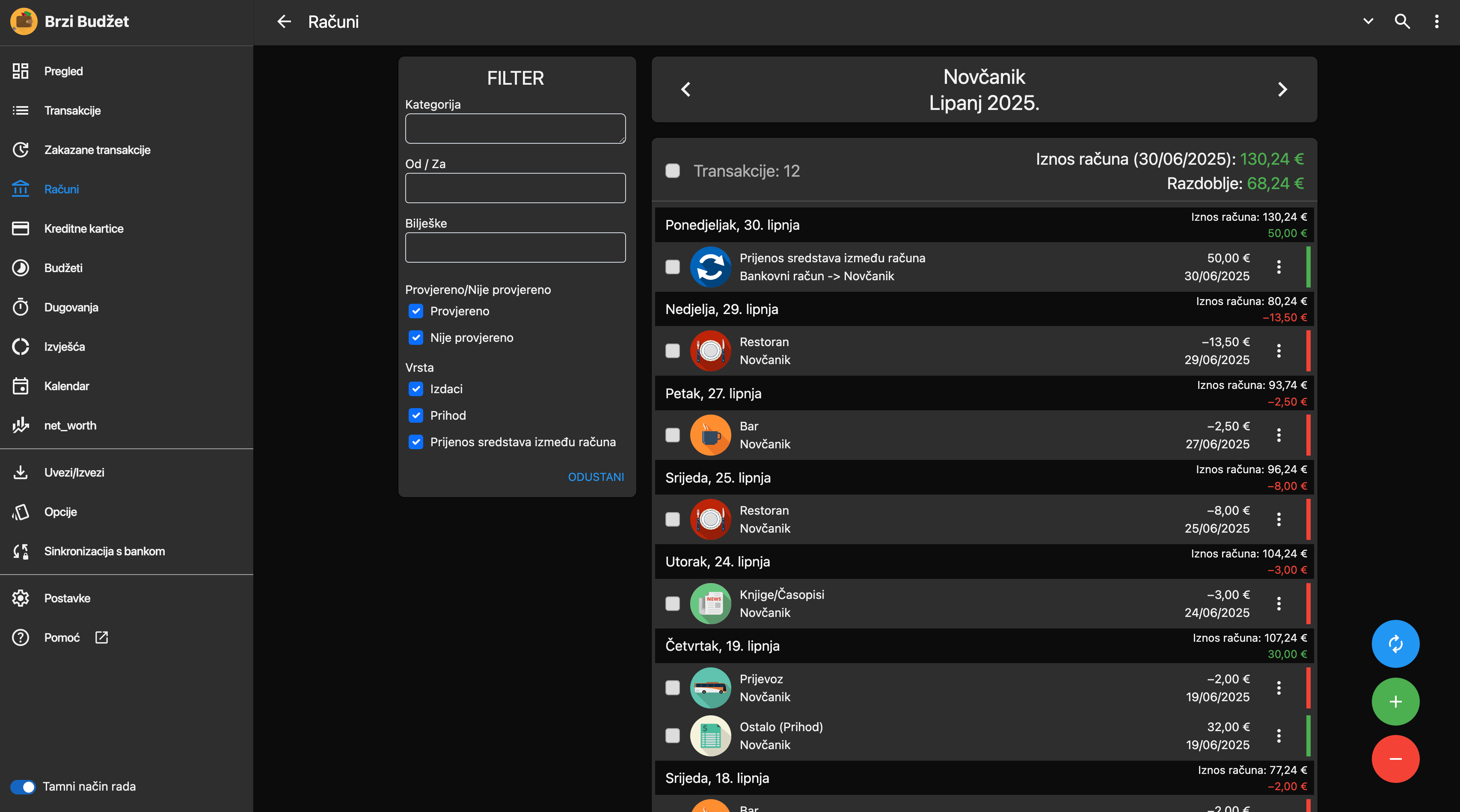Open the top-right three-dot menu
This screenshot has height=812, width=1460.
1436,21
